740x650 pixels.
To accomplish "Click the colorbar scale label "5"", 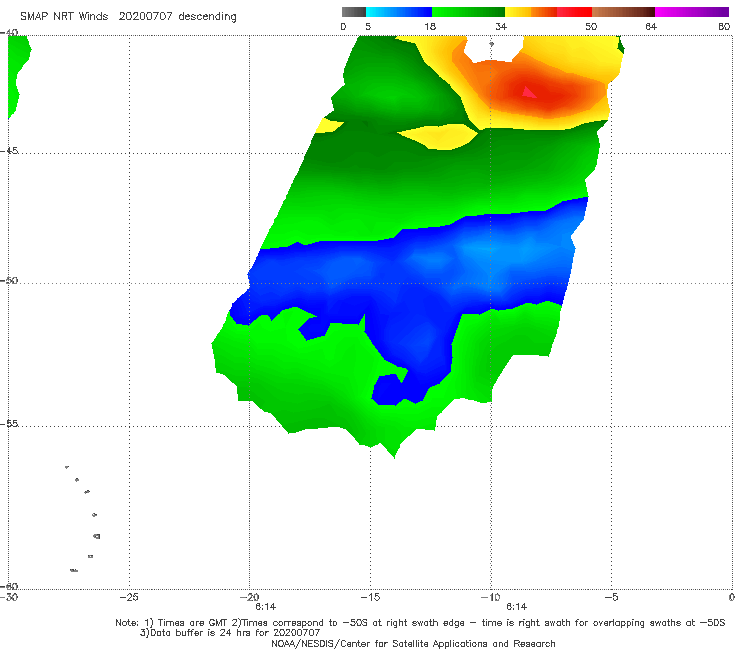I will [x=368, y=26].
